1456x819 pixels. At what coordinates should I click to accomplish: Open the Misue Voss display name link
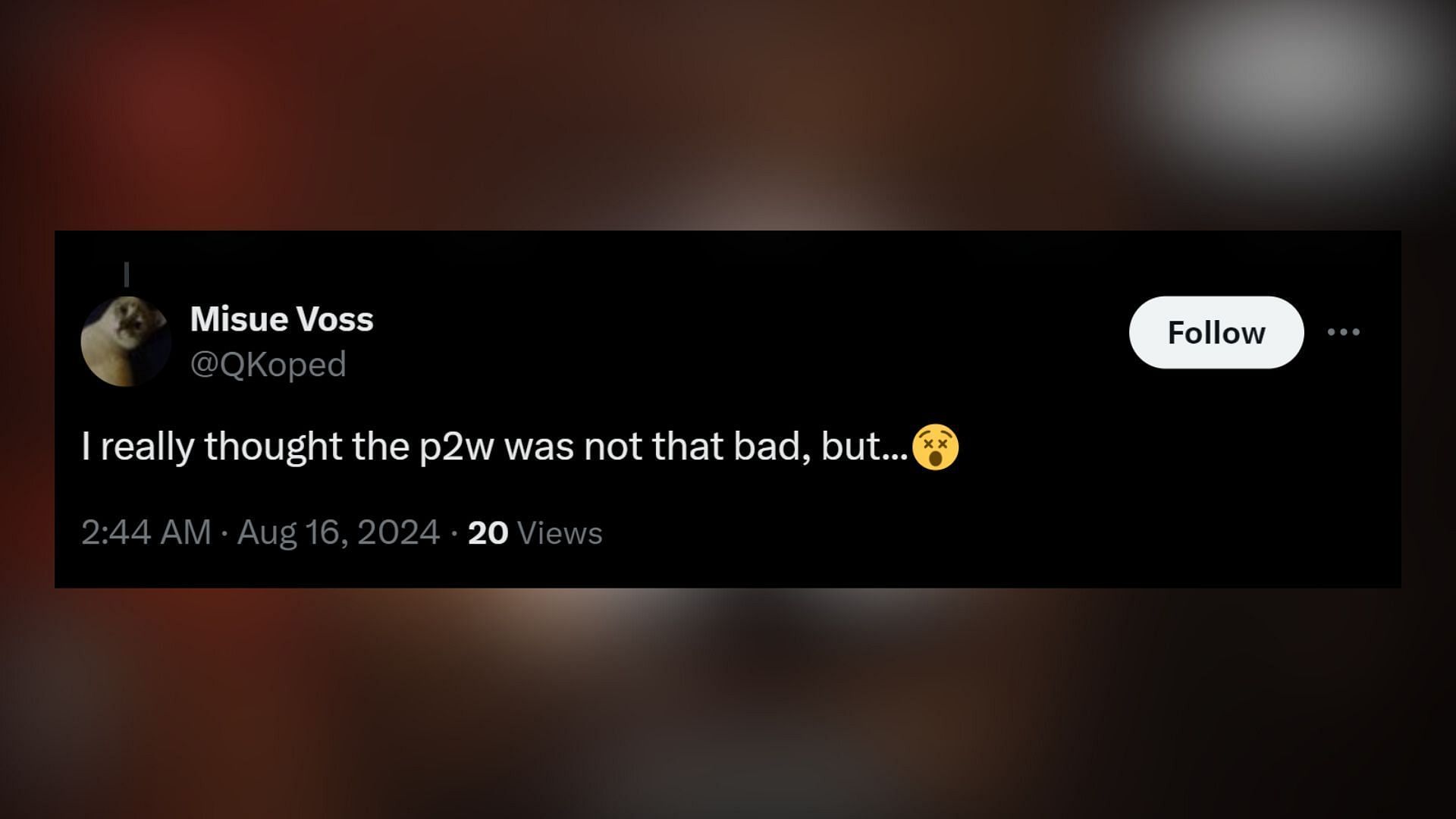coord(281,319)
